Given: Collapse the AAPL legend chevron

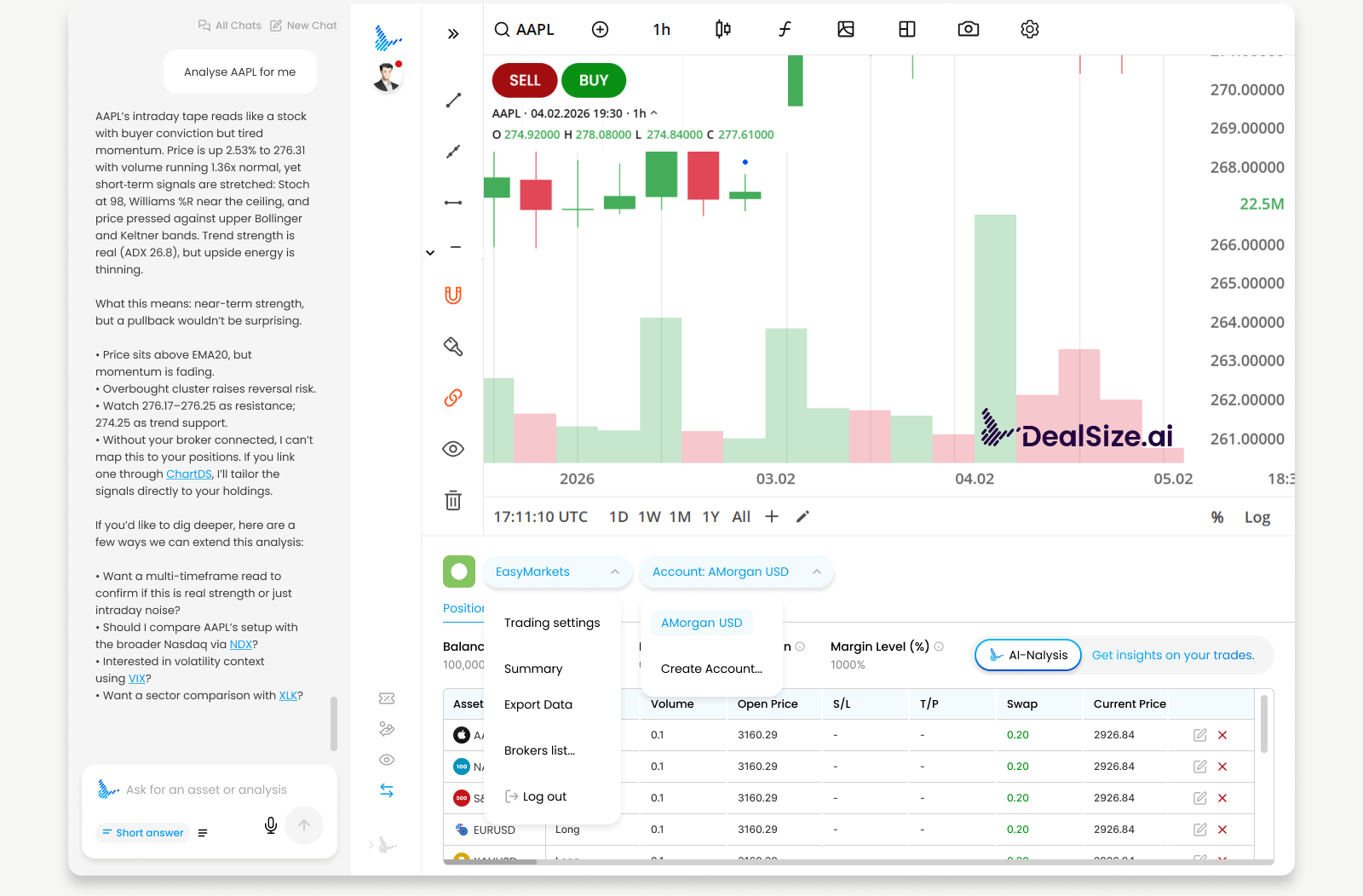Looking at the screenshot, I should [654, 113].
